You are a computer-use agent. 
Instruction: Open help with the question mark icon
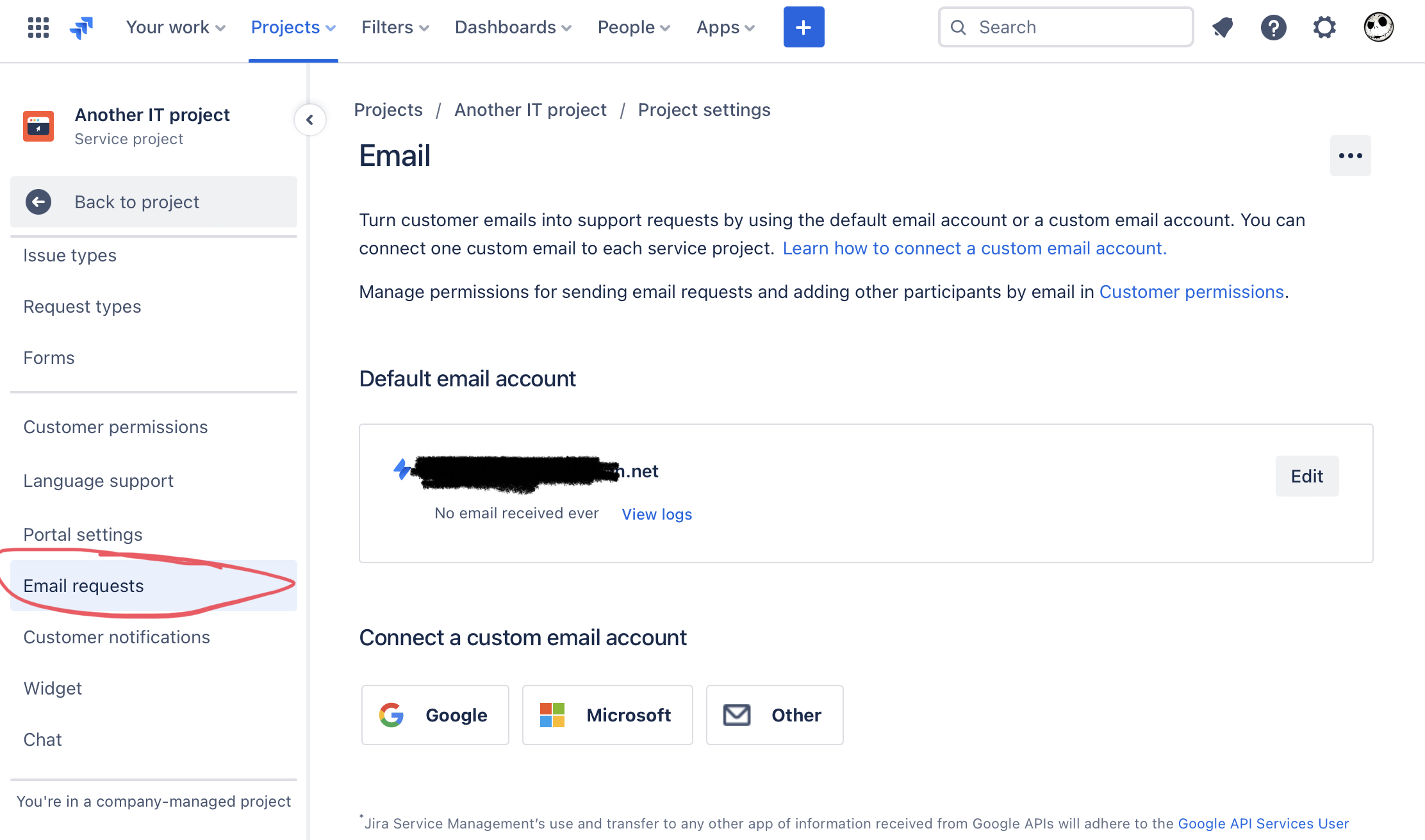tap(1274, 27)
